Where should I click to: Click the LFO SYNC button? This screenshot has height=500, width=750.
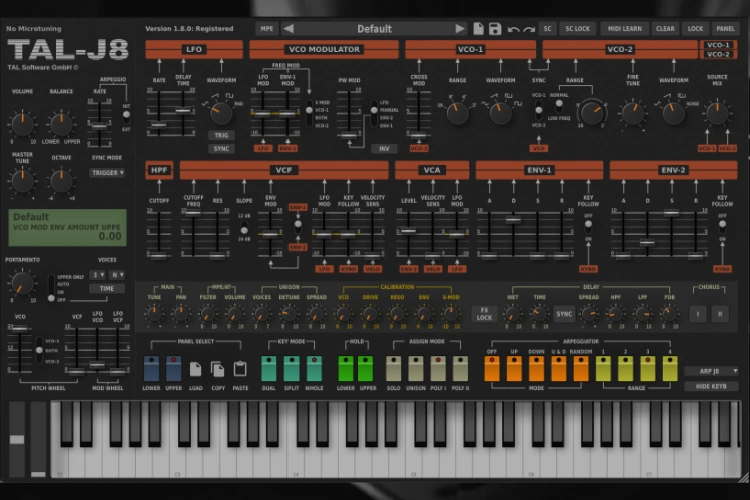[x=221, y=149]
